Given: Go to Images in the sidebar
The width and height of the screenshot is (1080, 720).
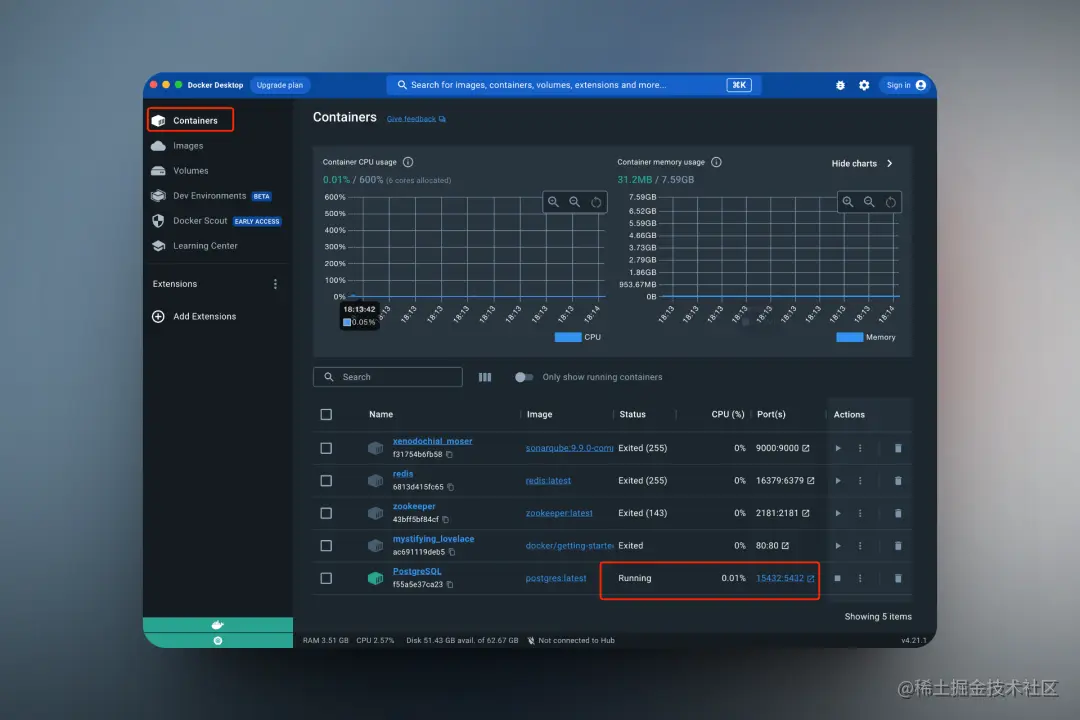Looking at the screenshot, I should click(188, 145).
